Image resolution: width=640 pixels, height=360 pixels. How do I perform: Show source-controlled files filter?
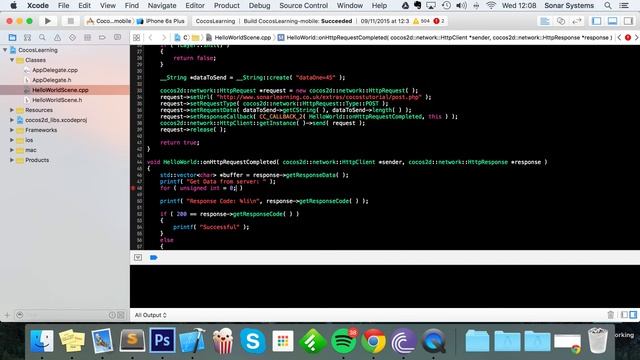point(121,315)
